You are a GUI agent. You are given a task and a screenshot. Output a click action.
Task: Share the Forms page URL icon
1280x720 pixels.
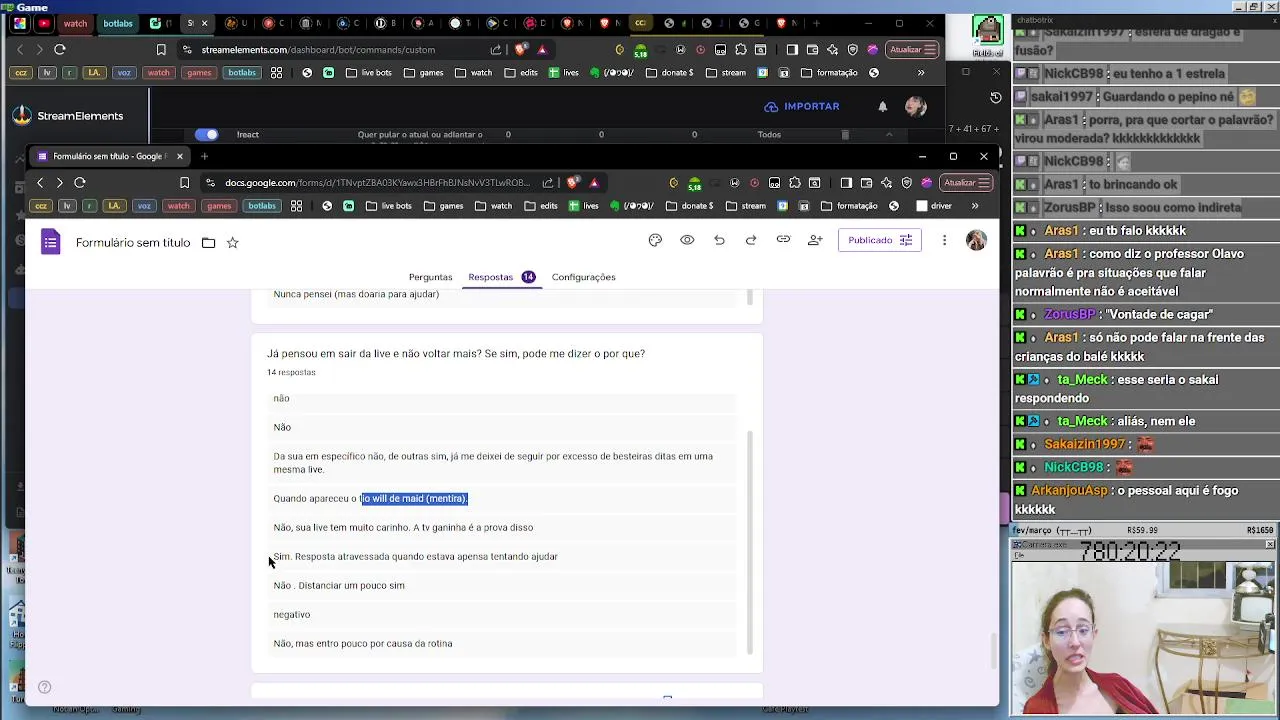coord(548,183)
